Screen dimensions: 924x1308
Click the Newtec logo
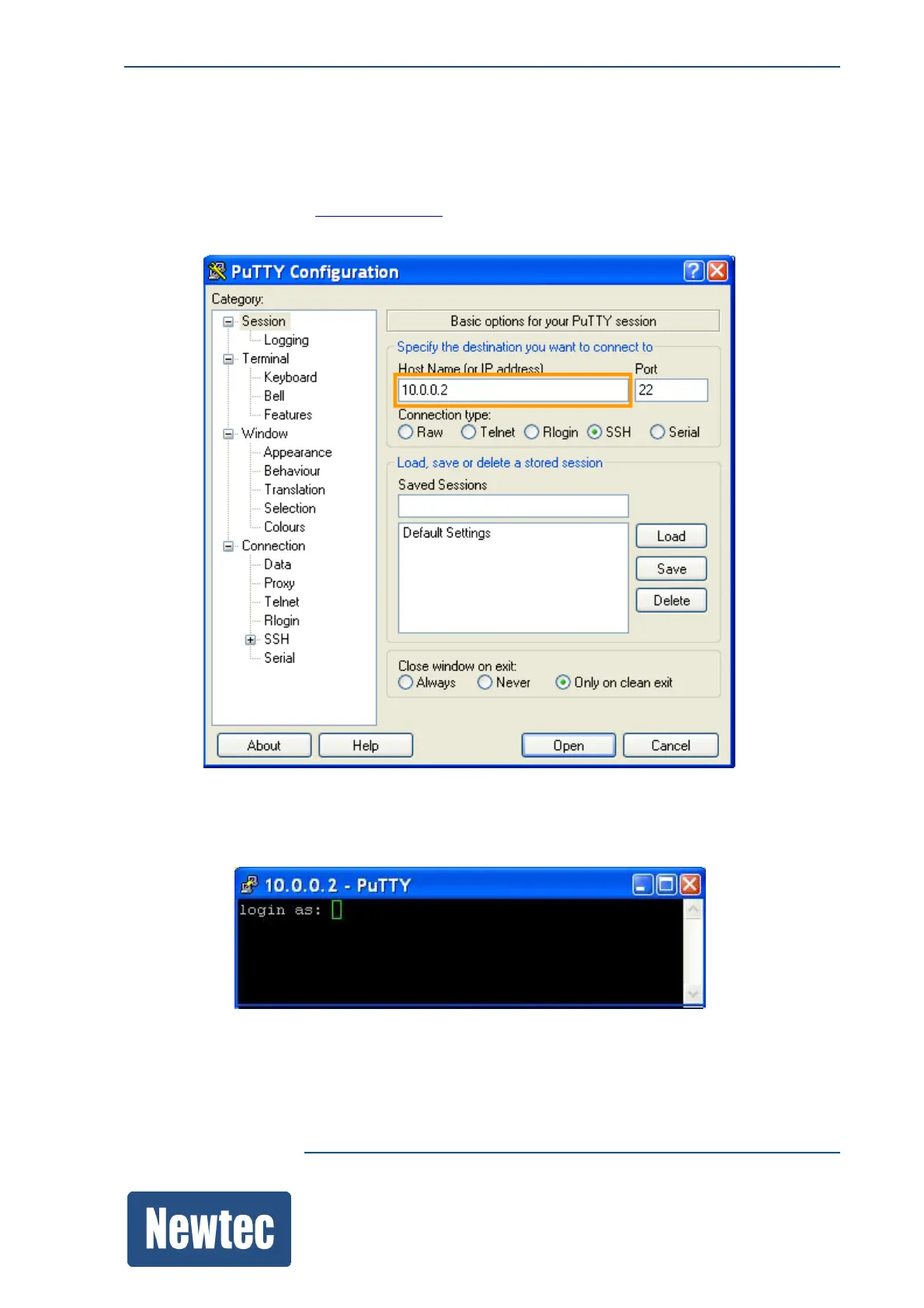(210, 1230)
